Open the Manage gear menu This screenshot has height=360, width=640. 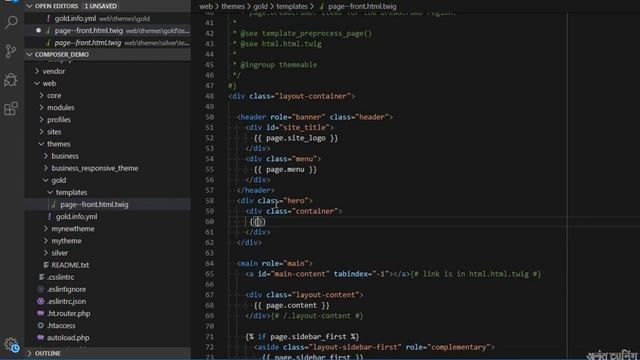11,344
